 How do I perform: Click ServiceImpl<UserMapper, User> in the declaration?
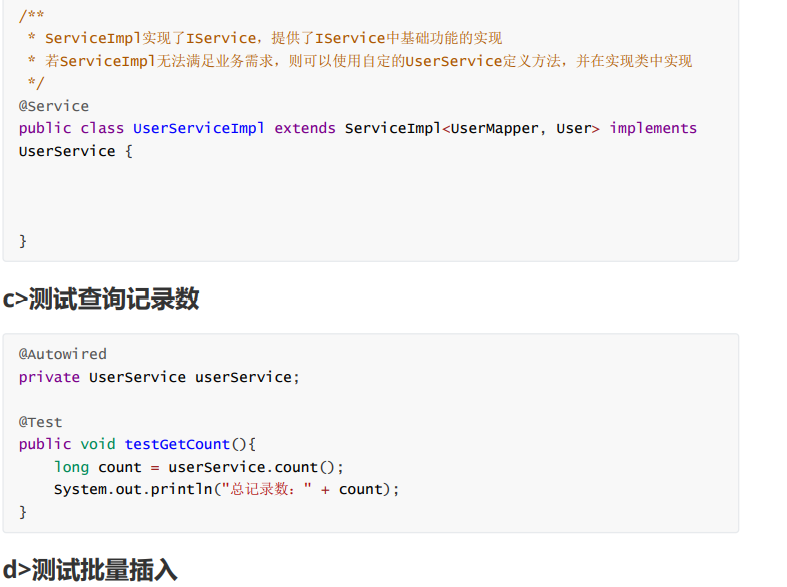[x=472, y=128]
